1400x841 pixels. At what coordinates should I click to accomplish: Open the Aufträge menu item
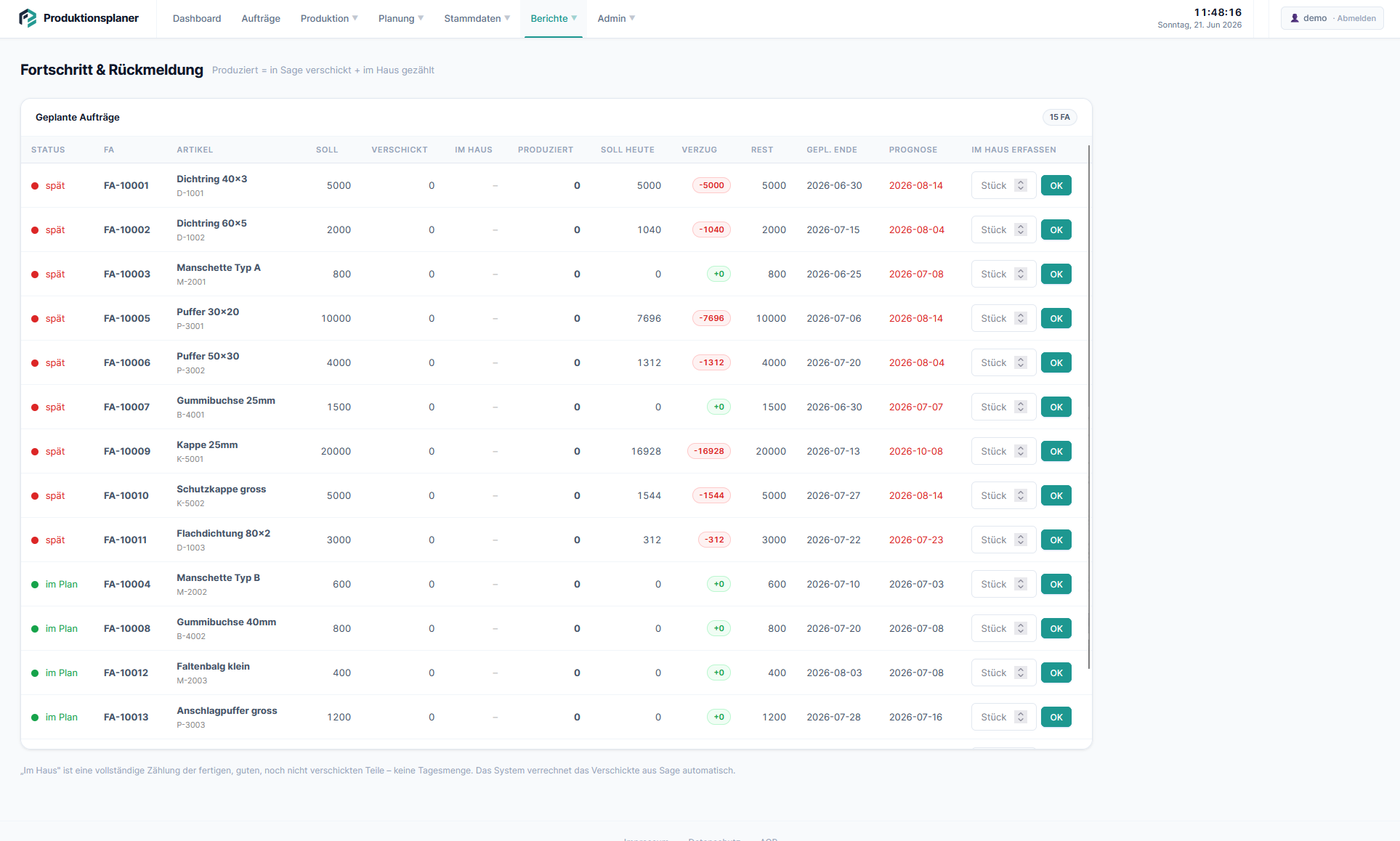[261, 18]
